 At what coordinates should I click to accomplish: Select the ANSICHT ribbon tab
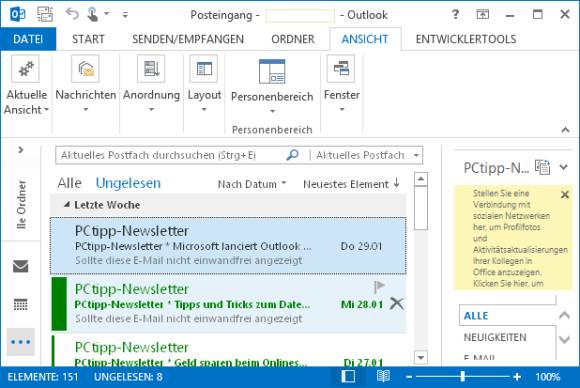point(365,39)
